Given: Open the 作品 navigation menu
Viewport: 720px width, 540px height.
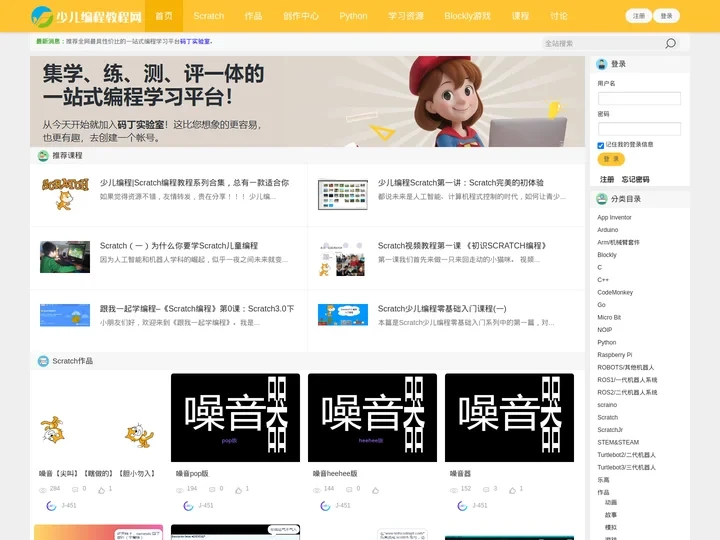Looking at the screenshot, I should (253, 16).
